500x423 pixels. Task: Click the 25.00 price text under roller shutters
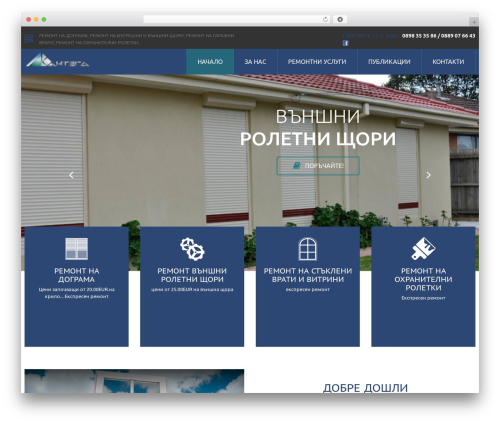tap(192, 289)
